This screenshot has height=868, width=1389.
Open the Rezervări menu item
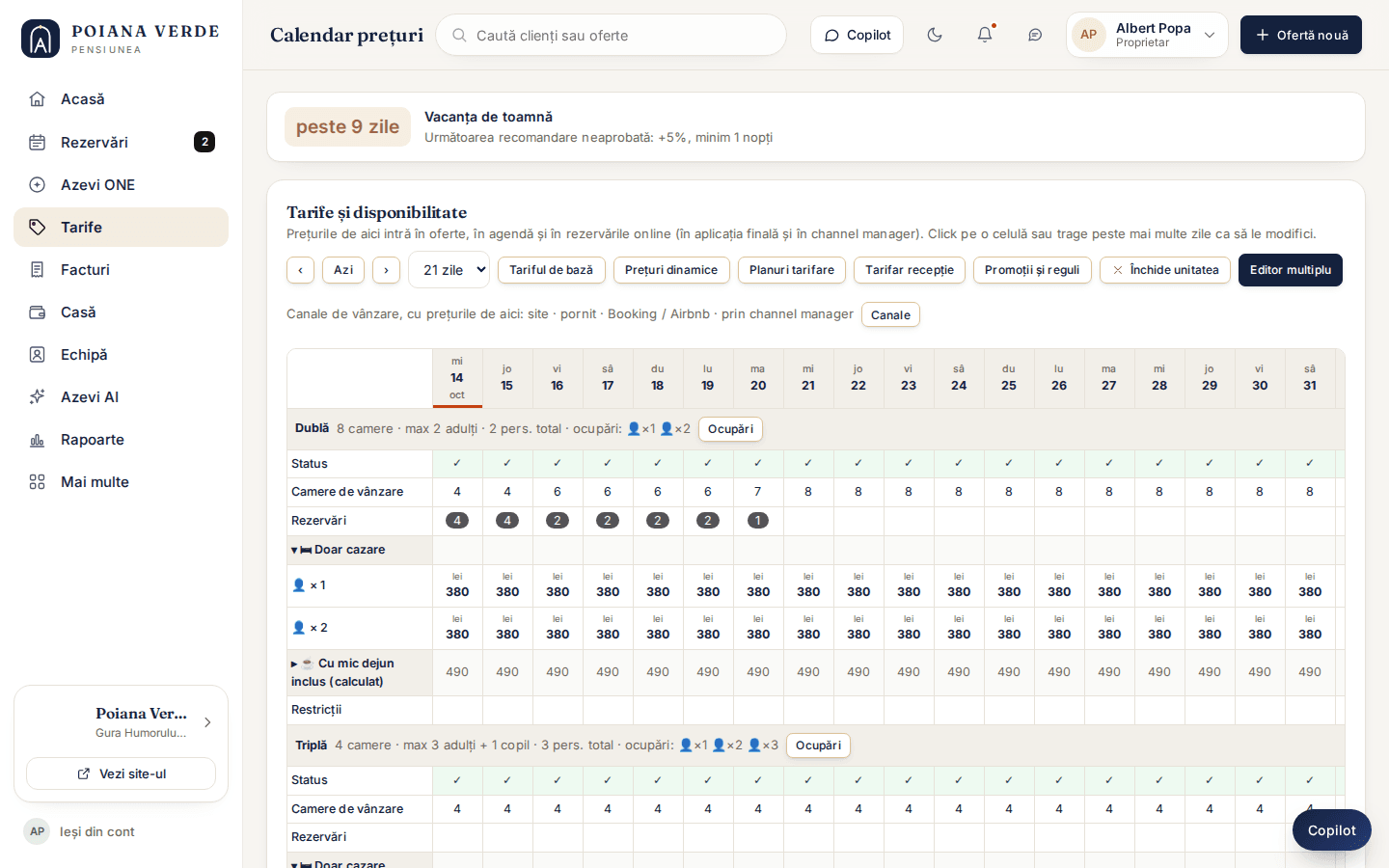(x=121, y=142)
